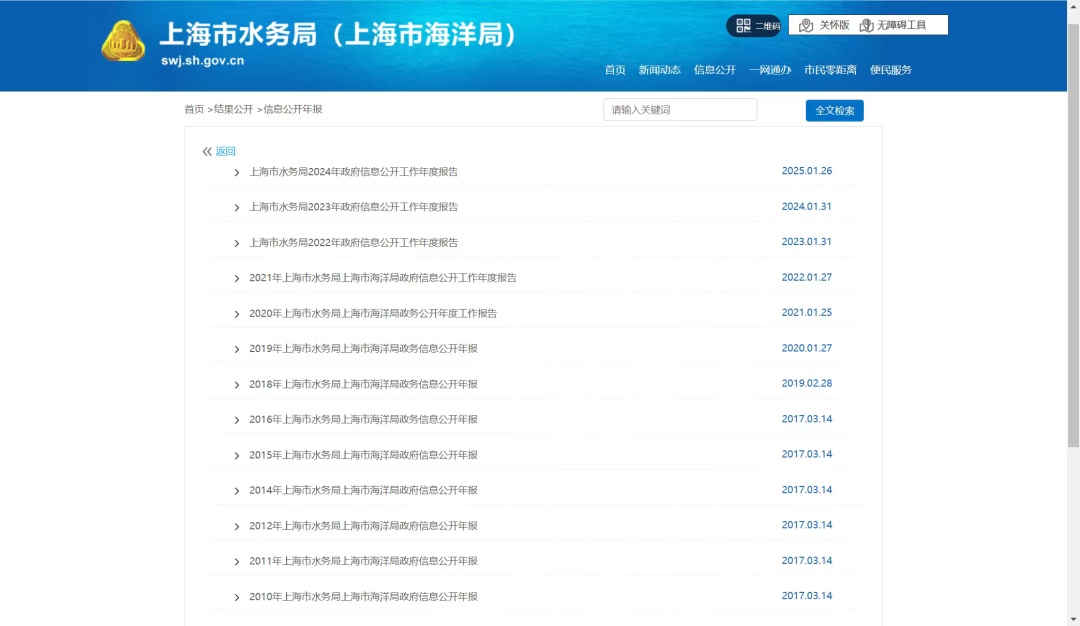The height and width of the screenshot is (626, 1080).
Task: Go to 新闻动态 in the navigation bar
Action: coord(659,70)
